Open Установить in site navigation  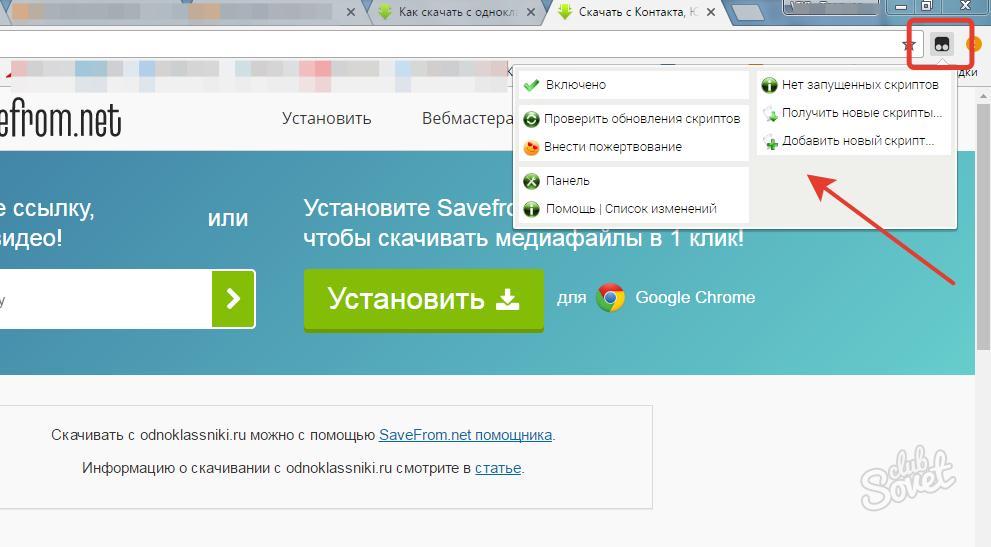click(x=326, y=118)
